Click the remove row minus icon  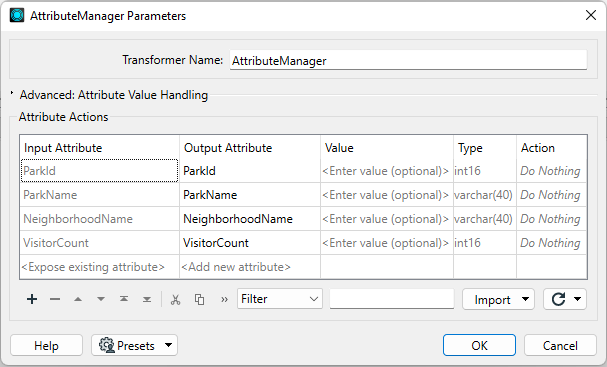tap(55, 299)
